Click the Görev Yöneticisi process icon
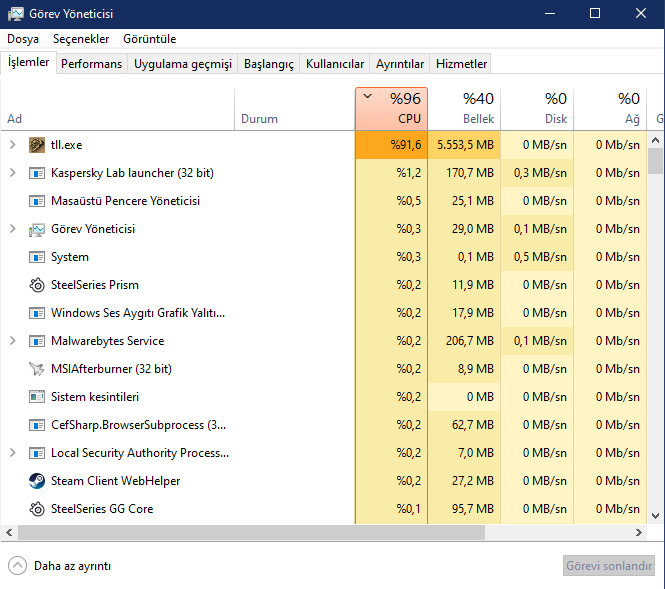Screen dimensions: 665x589 (x=37, y=229)
